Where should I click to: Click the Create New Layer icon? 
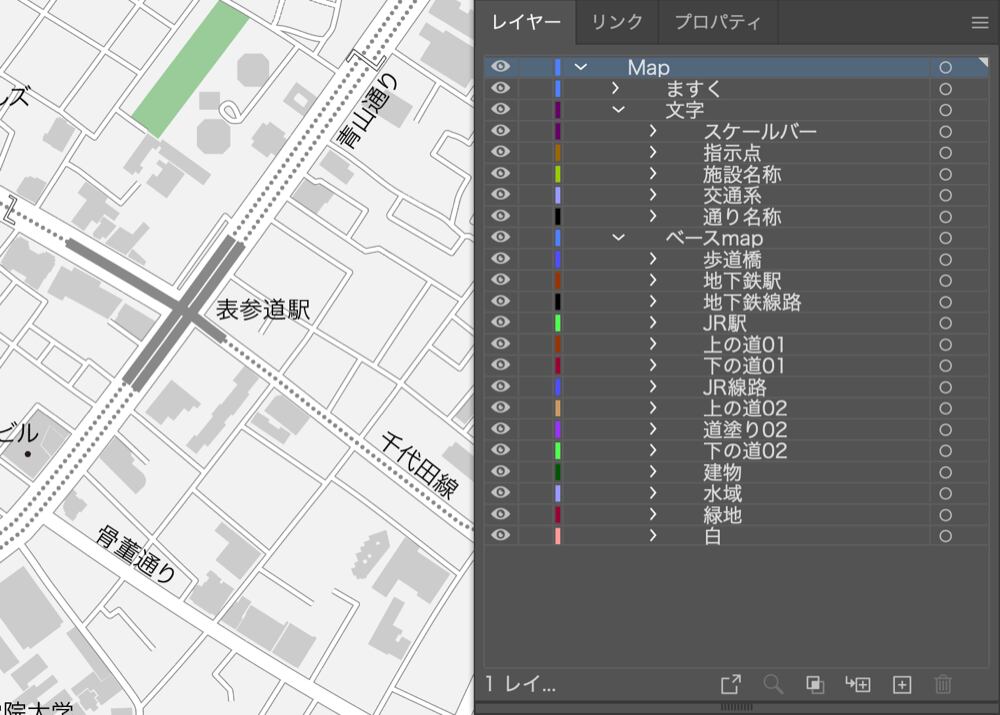point(901,684)
